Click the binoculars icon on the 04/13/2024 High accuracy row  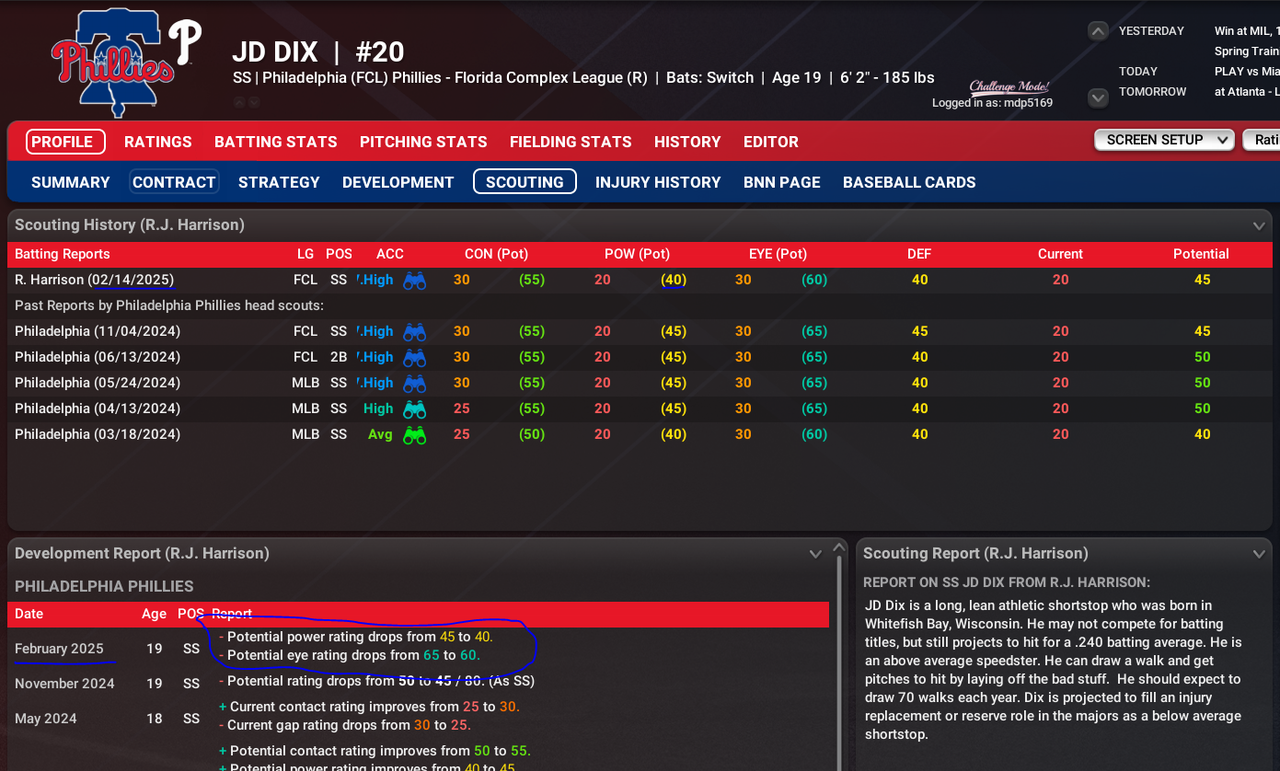[414, 408]
